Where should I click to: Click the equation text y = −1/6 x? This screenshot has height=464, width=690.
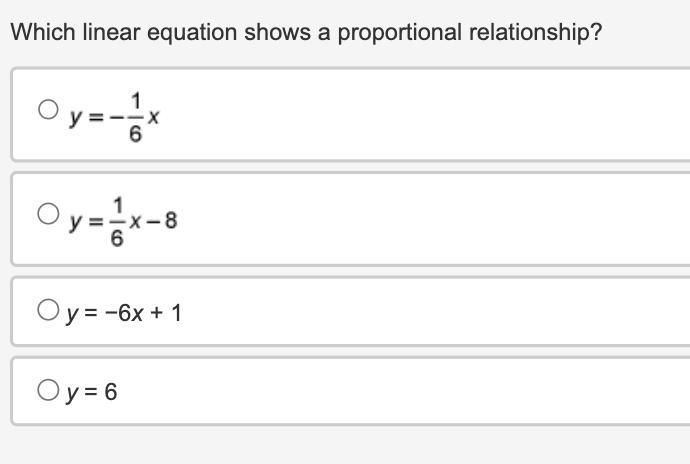coord(114,117)
